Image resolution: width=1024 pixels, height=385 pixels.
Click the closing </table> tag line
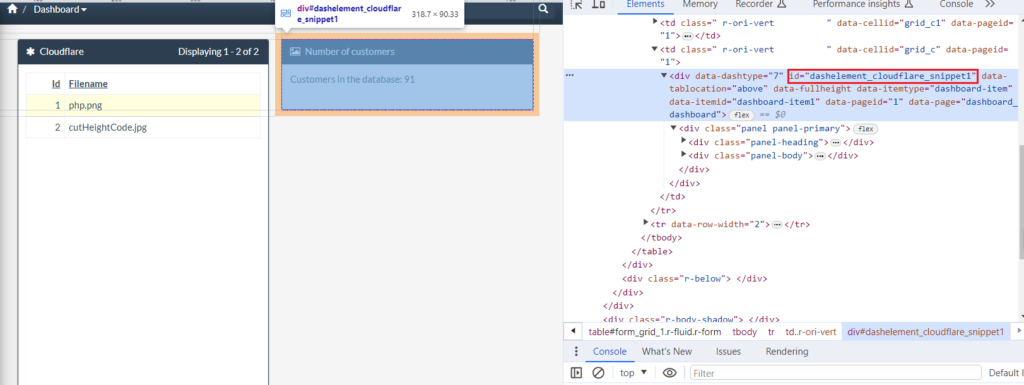click(x=652, y=251)
